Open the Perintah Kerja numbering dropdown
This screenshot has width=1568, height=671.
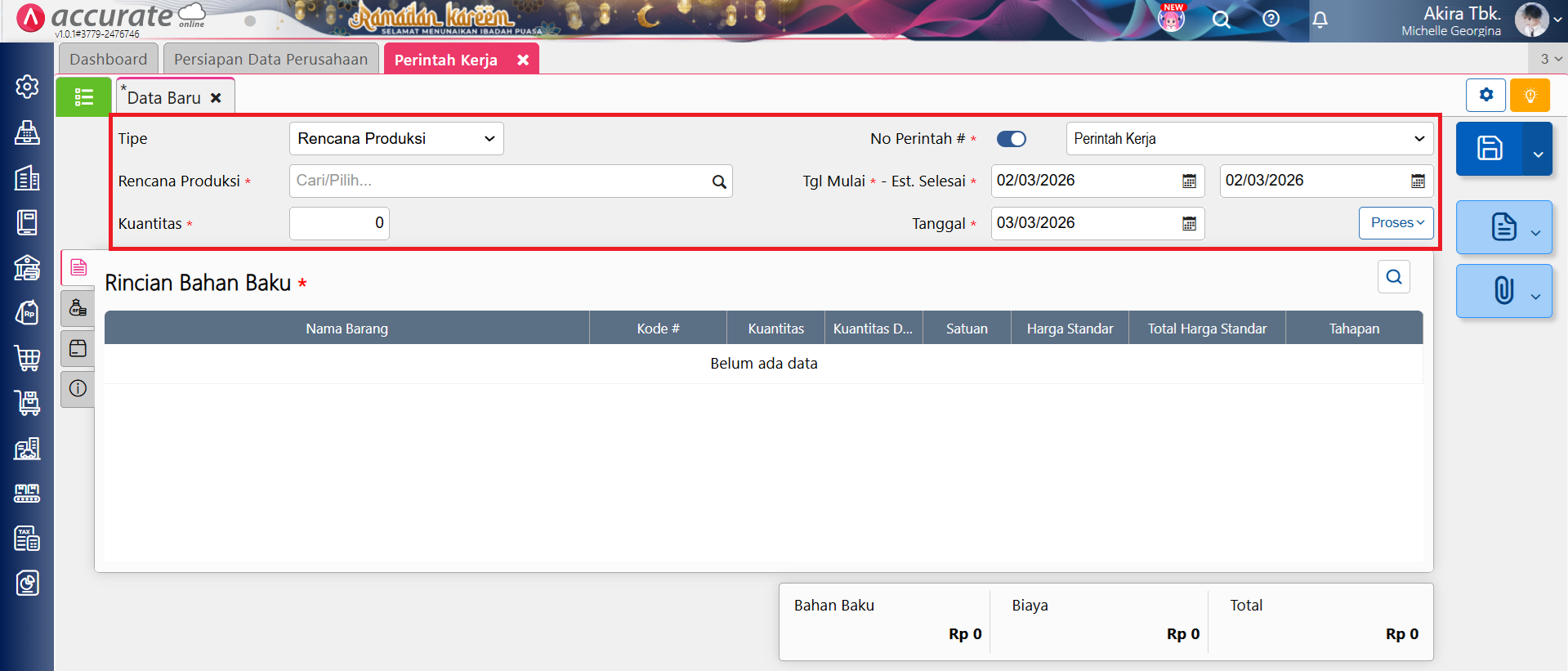1249,139
